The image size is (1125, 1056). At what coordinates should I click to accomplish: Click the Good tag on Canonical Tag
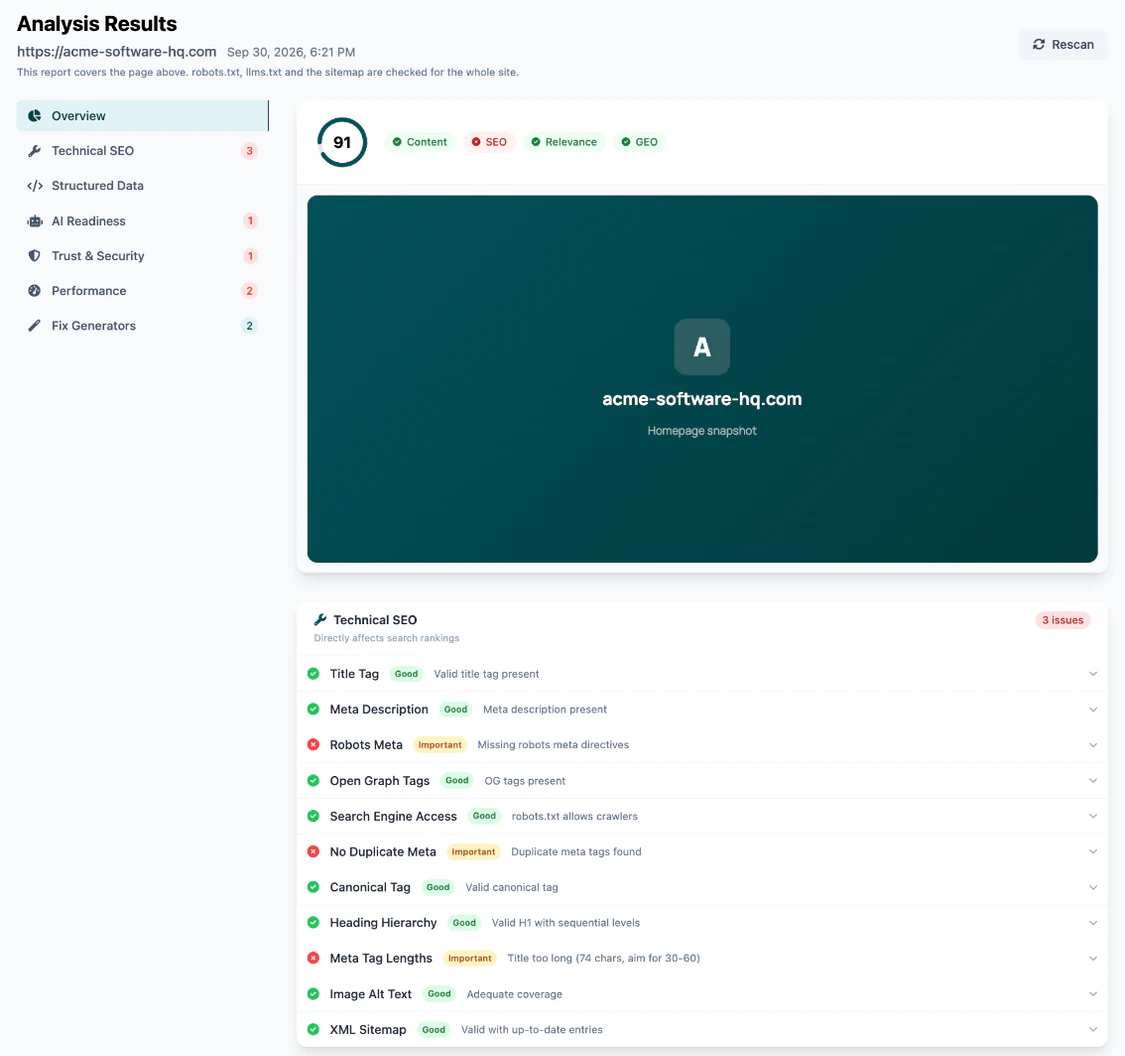(438, 887)
